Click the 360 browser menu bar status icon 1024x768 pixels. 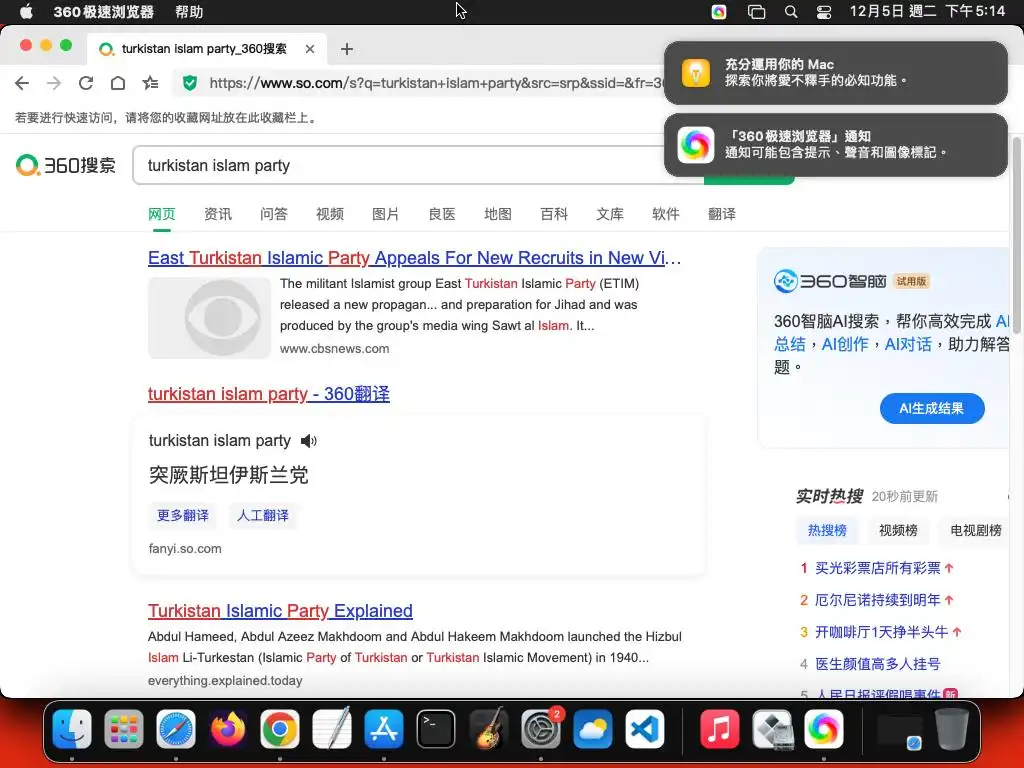pos(719,12)
